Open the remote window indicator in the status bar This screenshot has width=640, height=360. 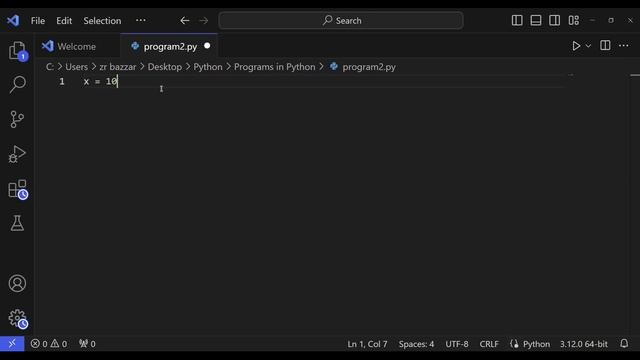coord(12,344)
